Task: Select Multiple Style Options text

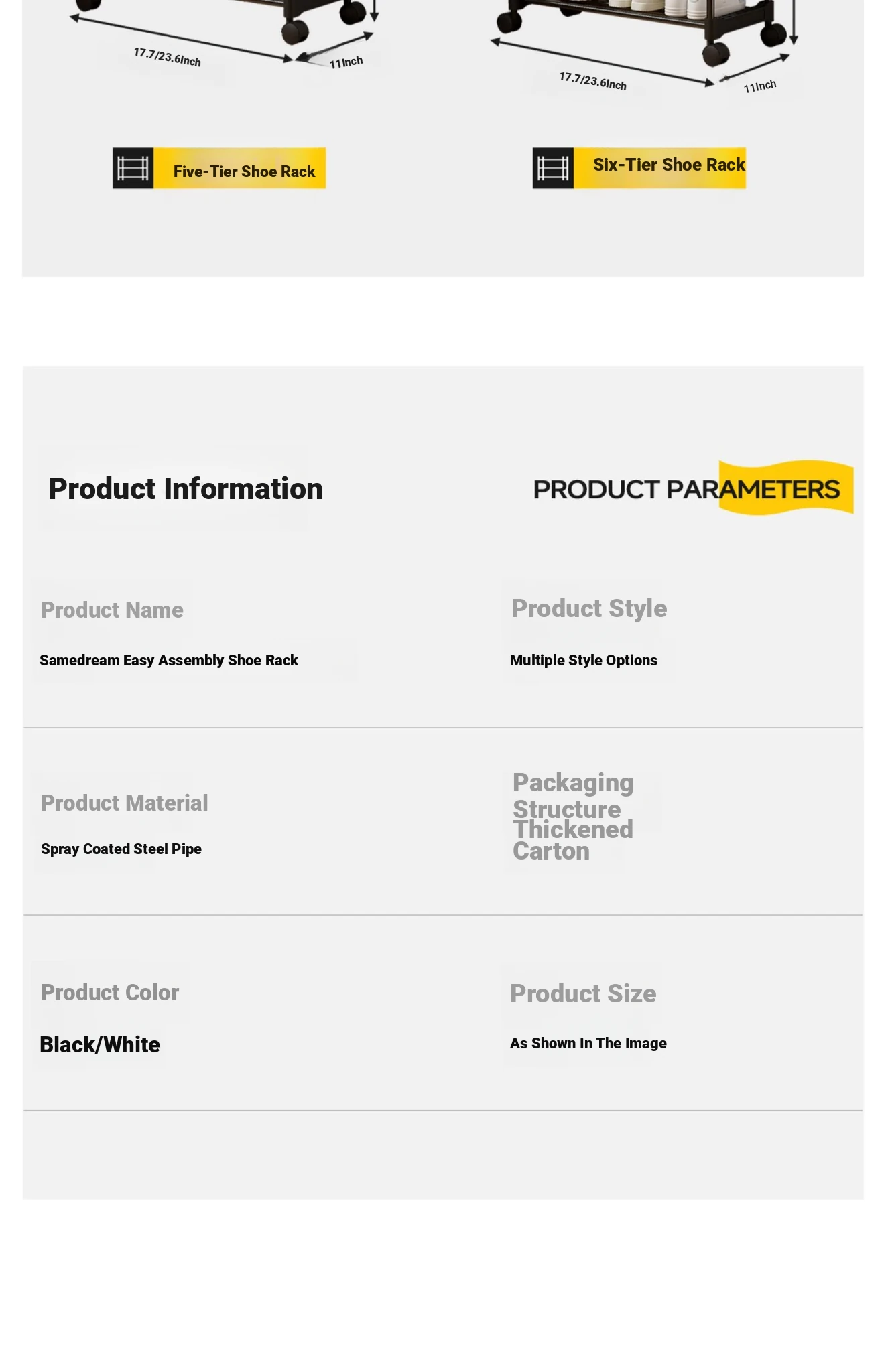Action: click(584, 661)
